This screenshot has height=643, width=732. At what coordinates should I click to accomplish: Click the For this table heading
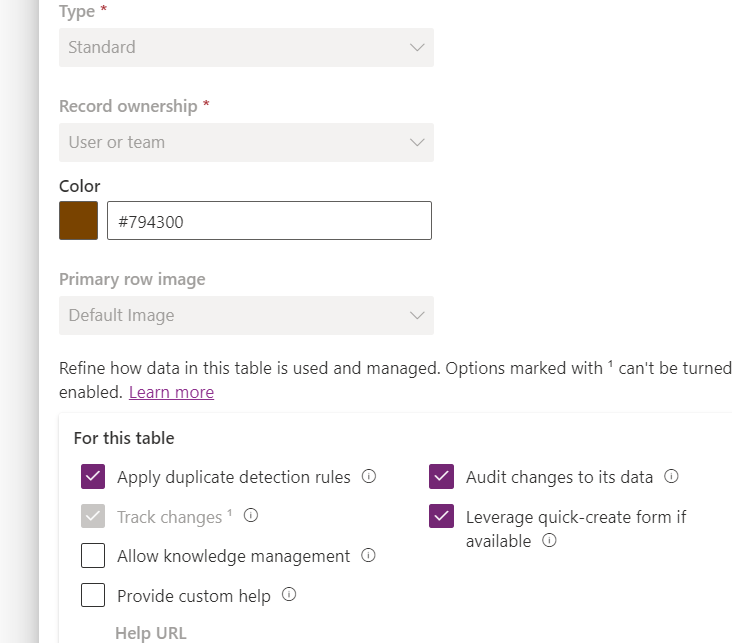(x=124, y=438)
